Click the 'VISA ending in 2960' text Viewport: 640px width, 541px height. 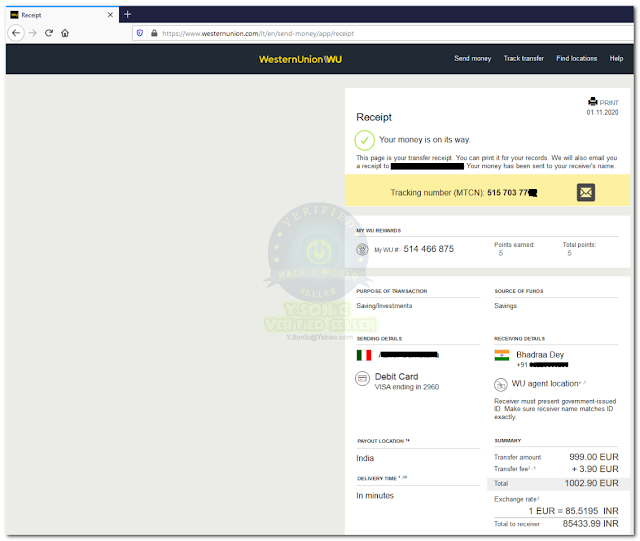click(407, 387)
